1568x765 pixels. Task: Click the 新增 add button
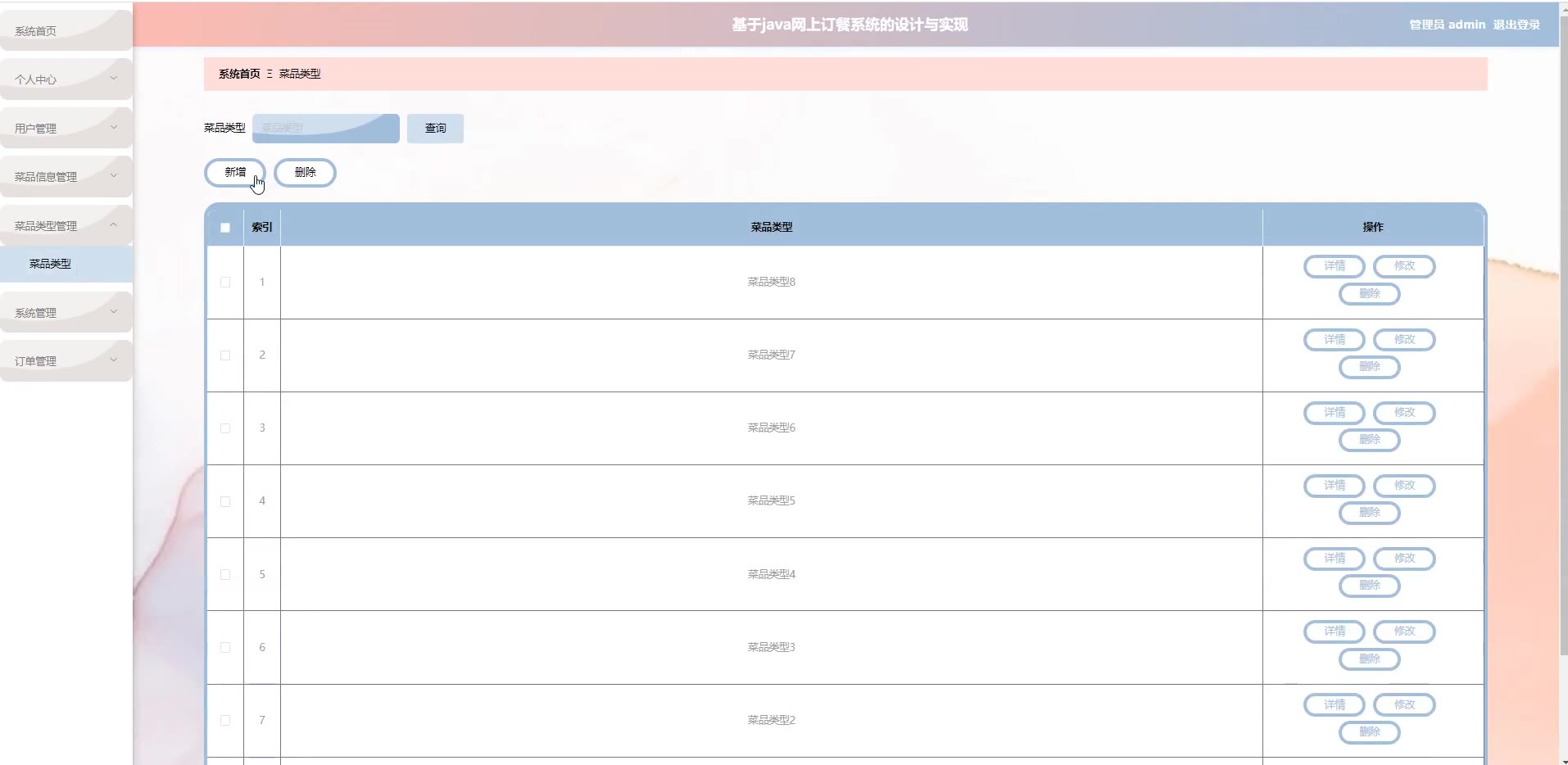pyautogui.click(x=235, y=173)
